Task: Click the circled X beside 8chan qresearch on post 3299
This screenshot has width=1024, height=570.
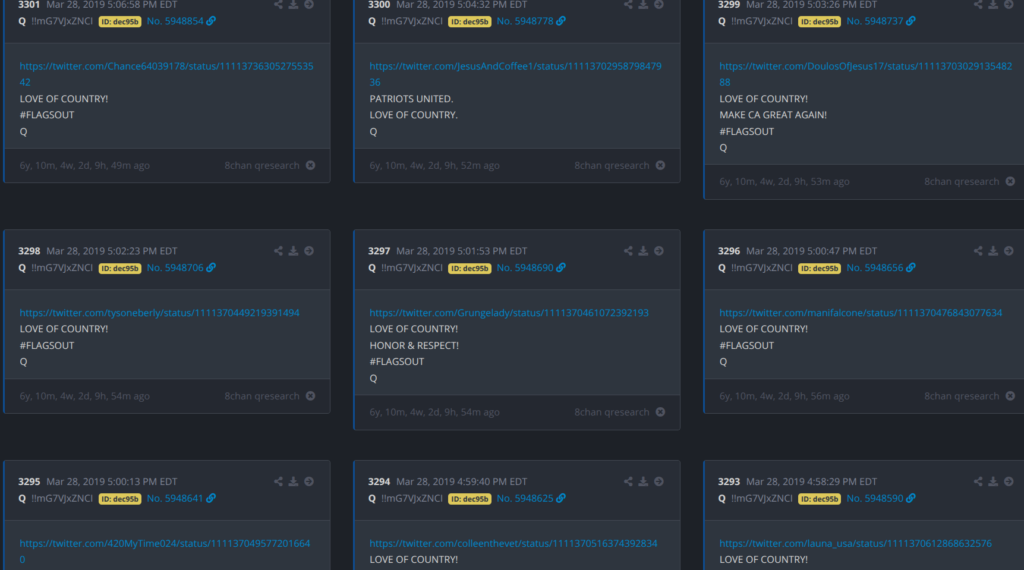Action: (x=1010, y=181)
